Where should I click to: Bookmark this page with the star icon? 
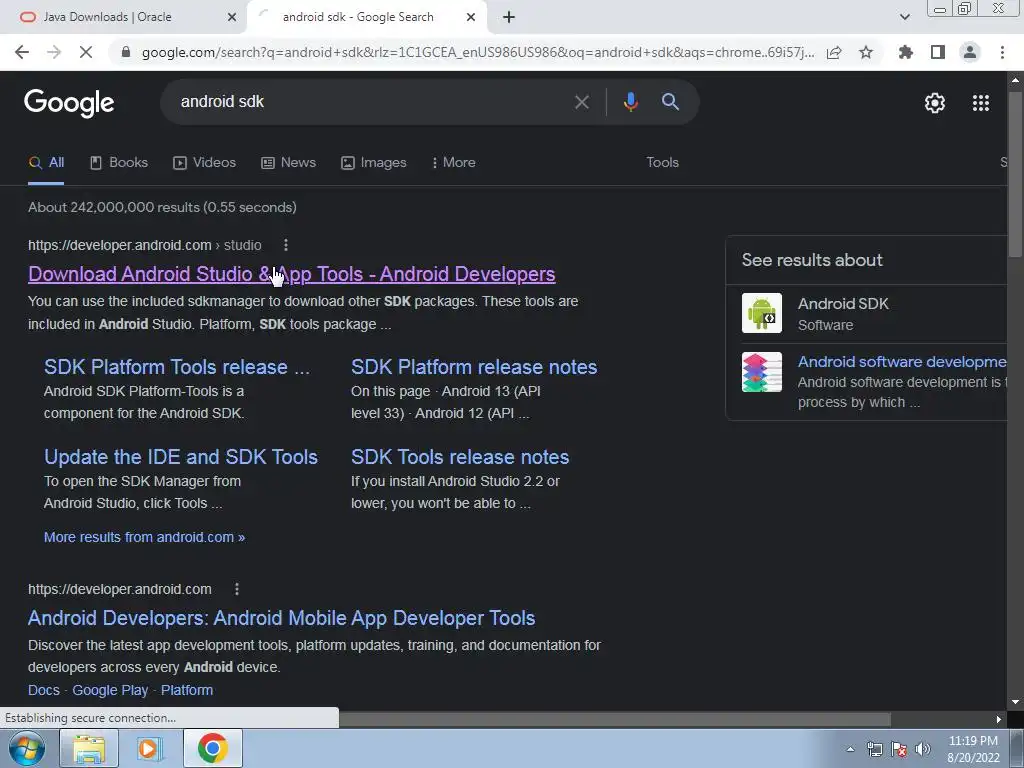[x=866, y=52]
